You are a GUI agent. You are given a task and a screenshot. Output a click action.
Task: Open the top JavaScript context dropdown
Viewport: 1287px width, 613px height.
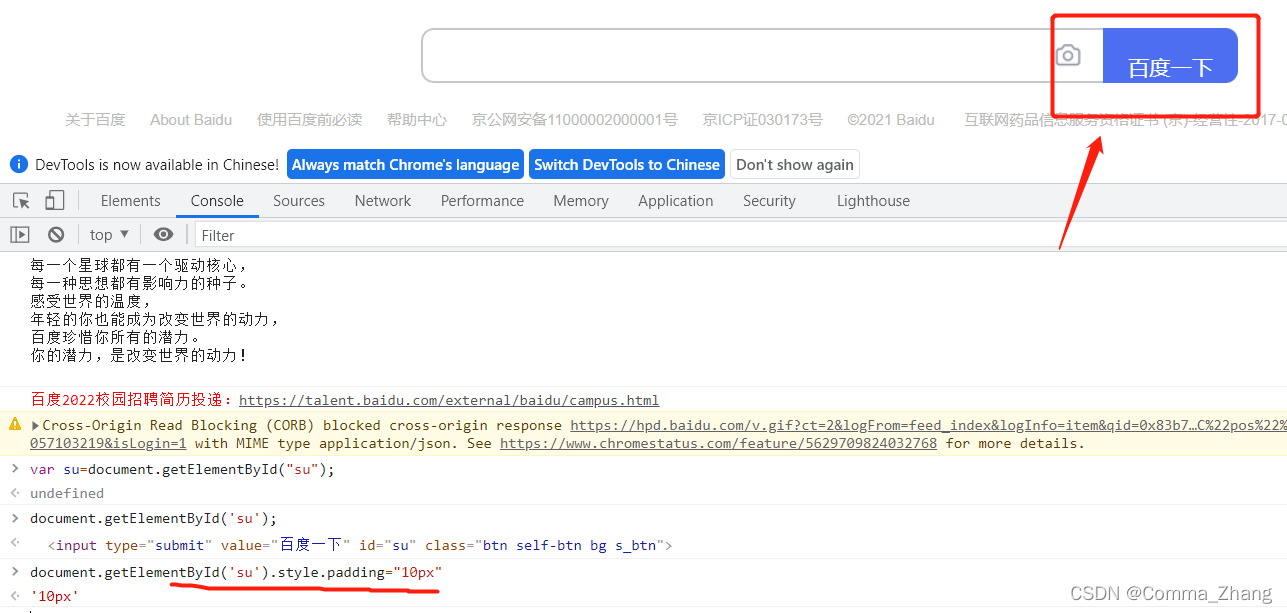coord(109,234)
